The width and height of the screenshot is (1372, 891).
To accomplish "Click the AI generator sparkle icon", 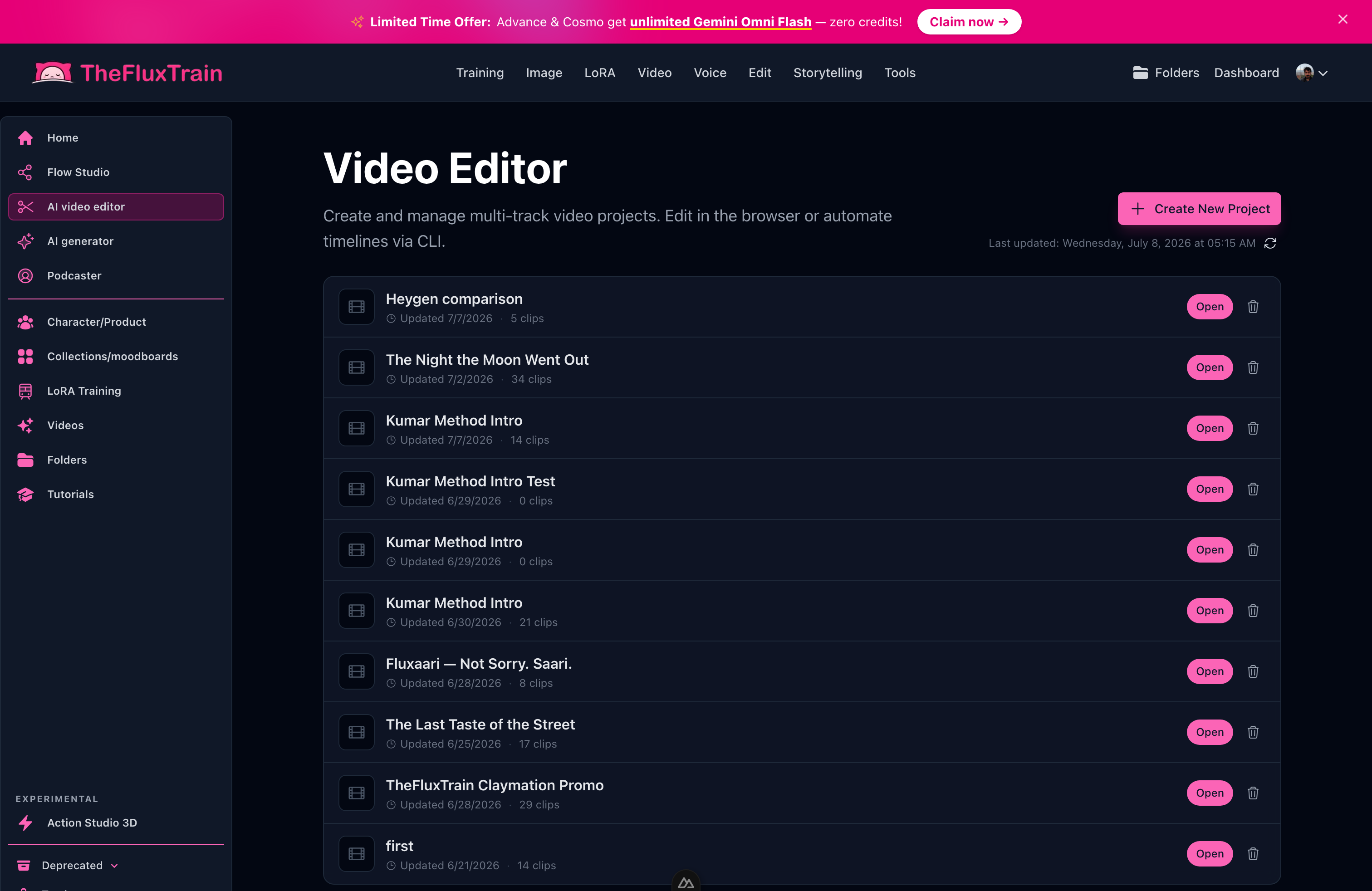I will pyautogui.click(x=25, y=241).
